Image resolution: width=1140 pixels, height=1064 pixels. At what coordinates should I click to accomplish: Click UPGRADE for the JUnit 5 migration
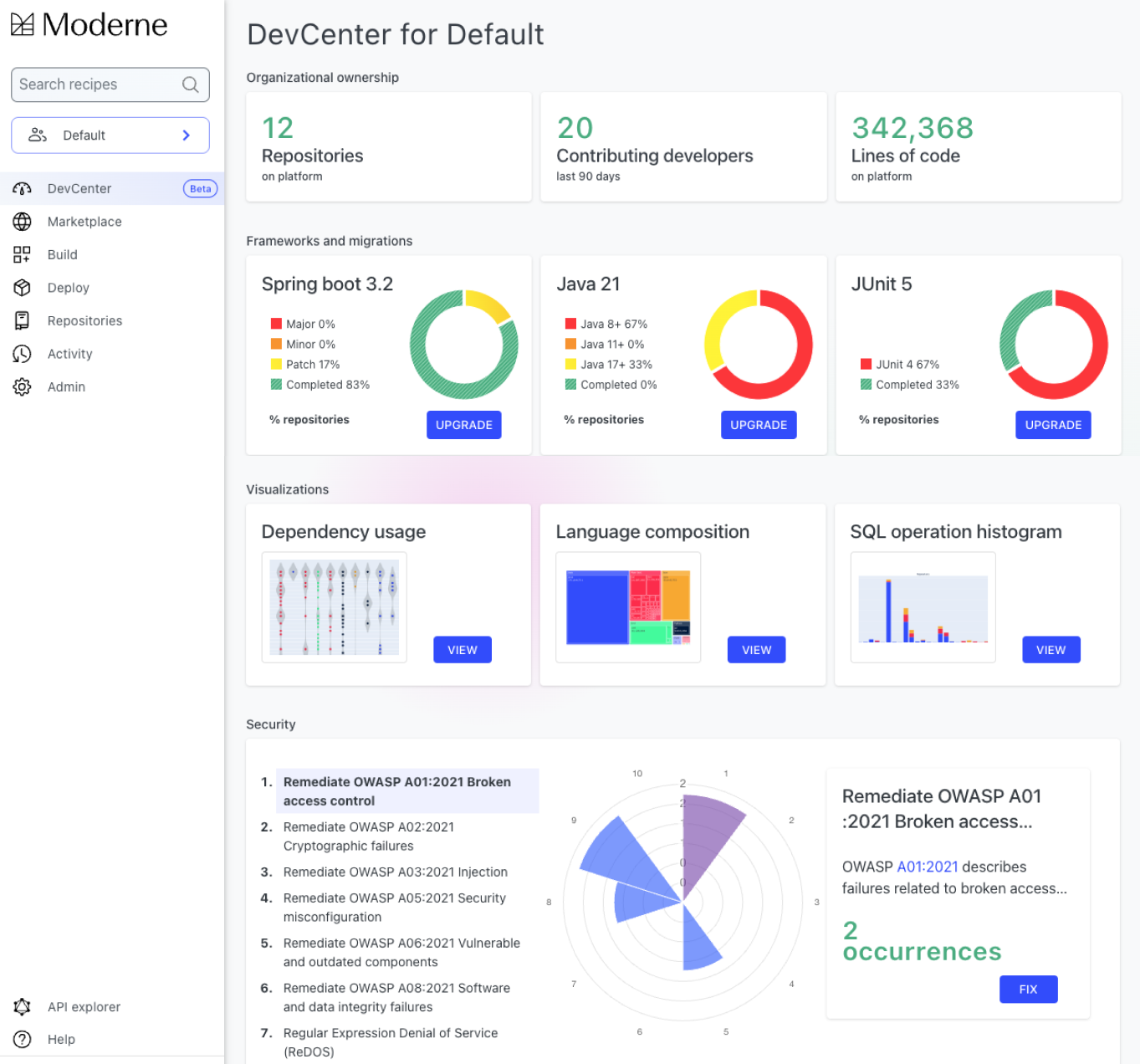1053,425
